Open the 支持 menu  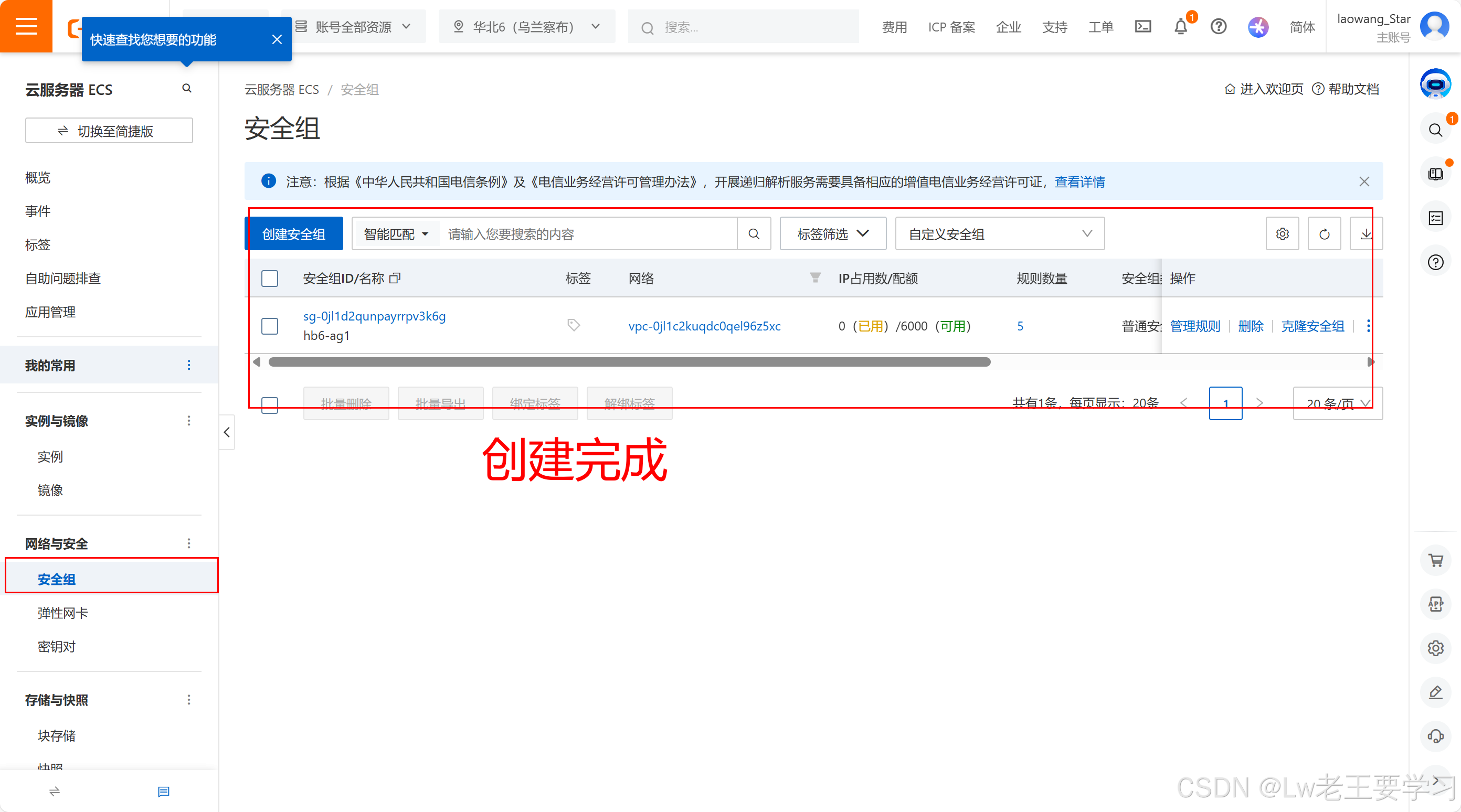coord(1055,27)
